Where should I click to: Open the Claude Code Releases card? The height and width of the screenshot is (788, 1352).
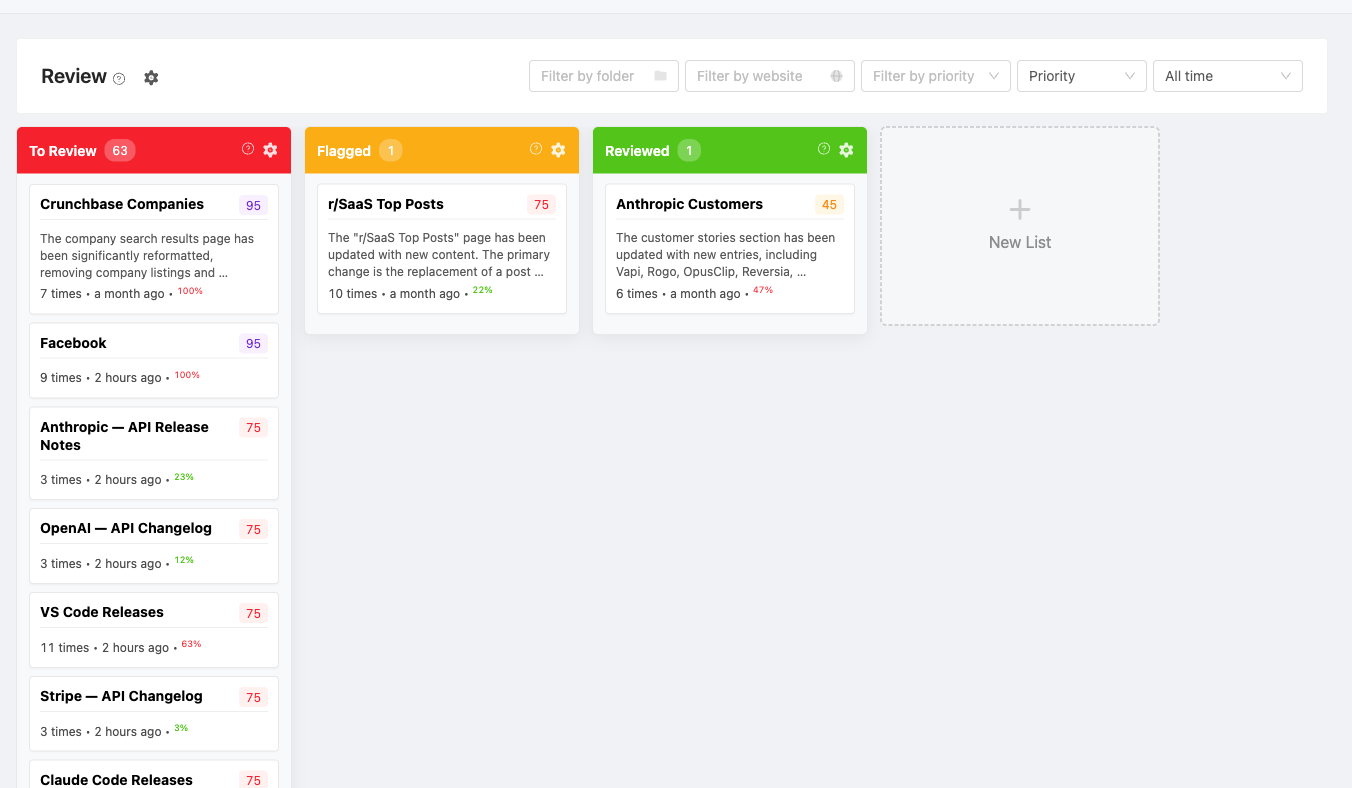pyautogui.click(x=154, y=775)
